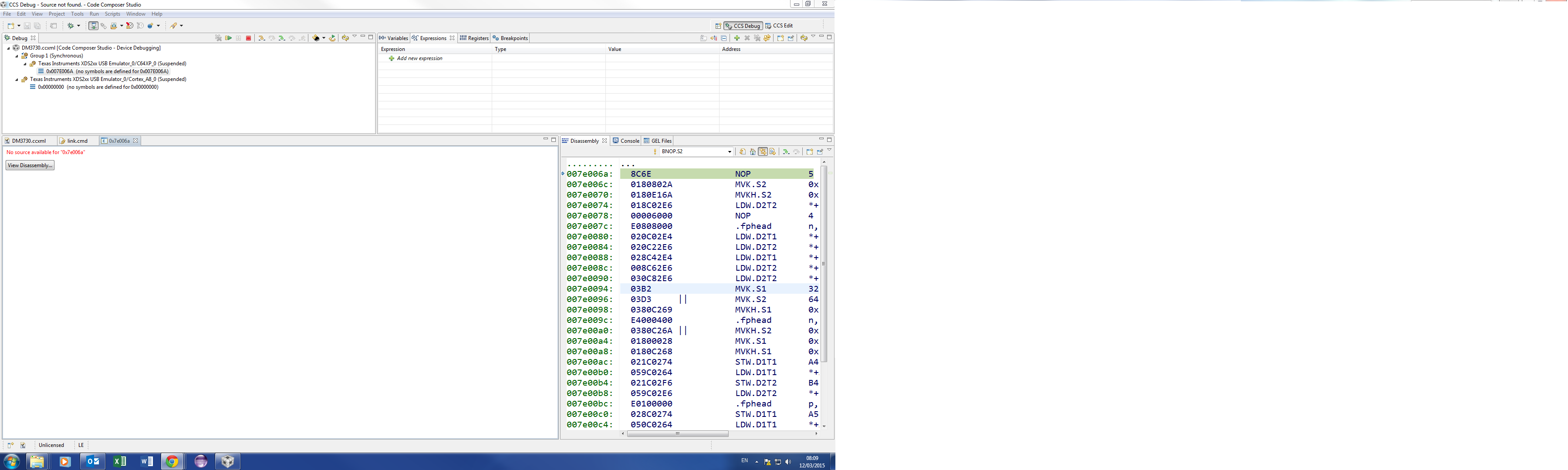Click the green plus Add Expression icon
The height and width of the screenshot is (470, 1568).
(x=737, y=38)
